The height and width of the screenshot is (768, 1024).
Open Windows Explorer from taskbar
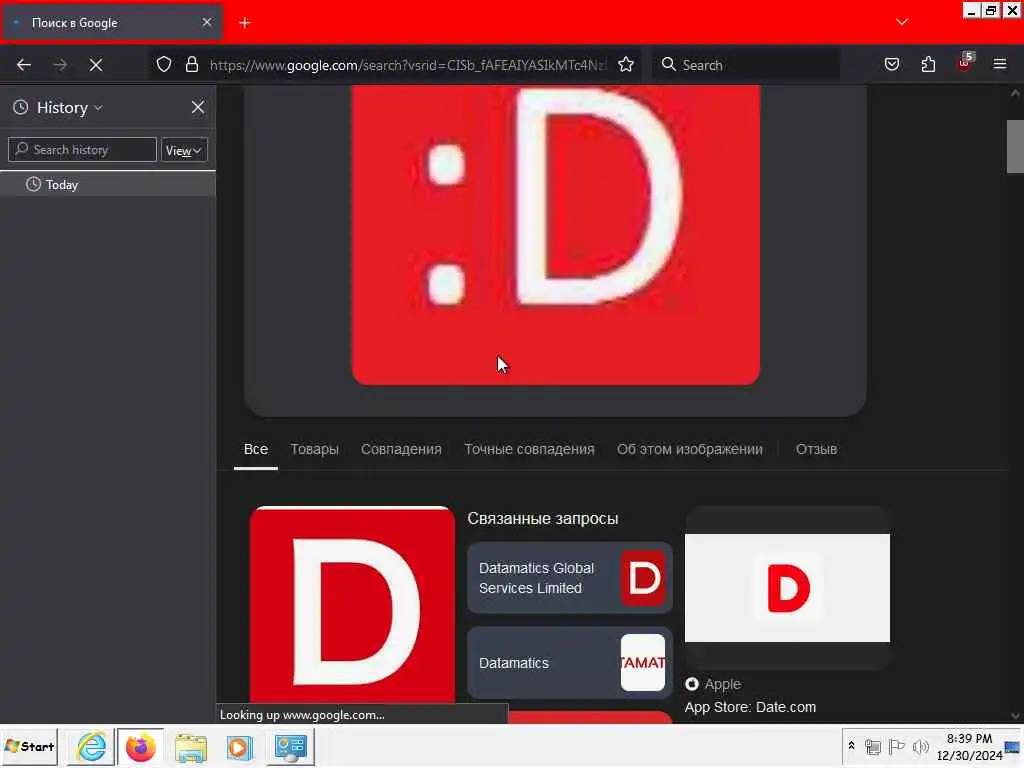[190, 746]
